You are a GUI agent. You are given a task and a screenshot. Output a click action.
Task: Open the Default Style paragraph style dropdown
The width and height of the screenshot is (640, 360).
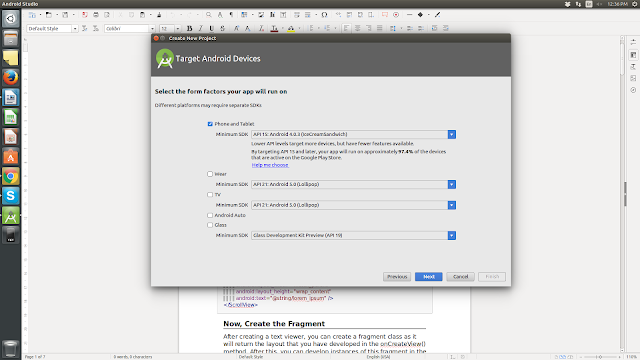[x=75, y=29]
